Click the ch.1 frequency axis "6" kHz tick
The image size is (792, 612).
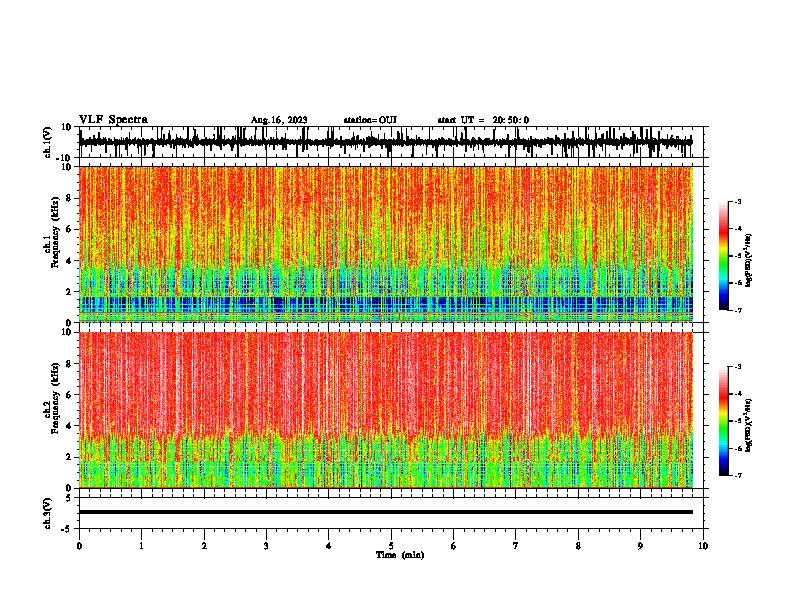tap(69, 229)
